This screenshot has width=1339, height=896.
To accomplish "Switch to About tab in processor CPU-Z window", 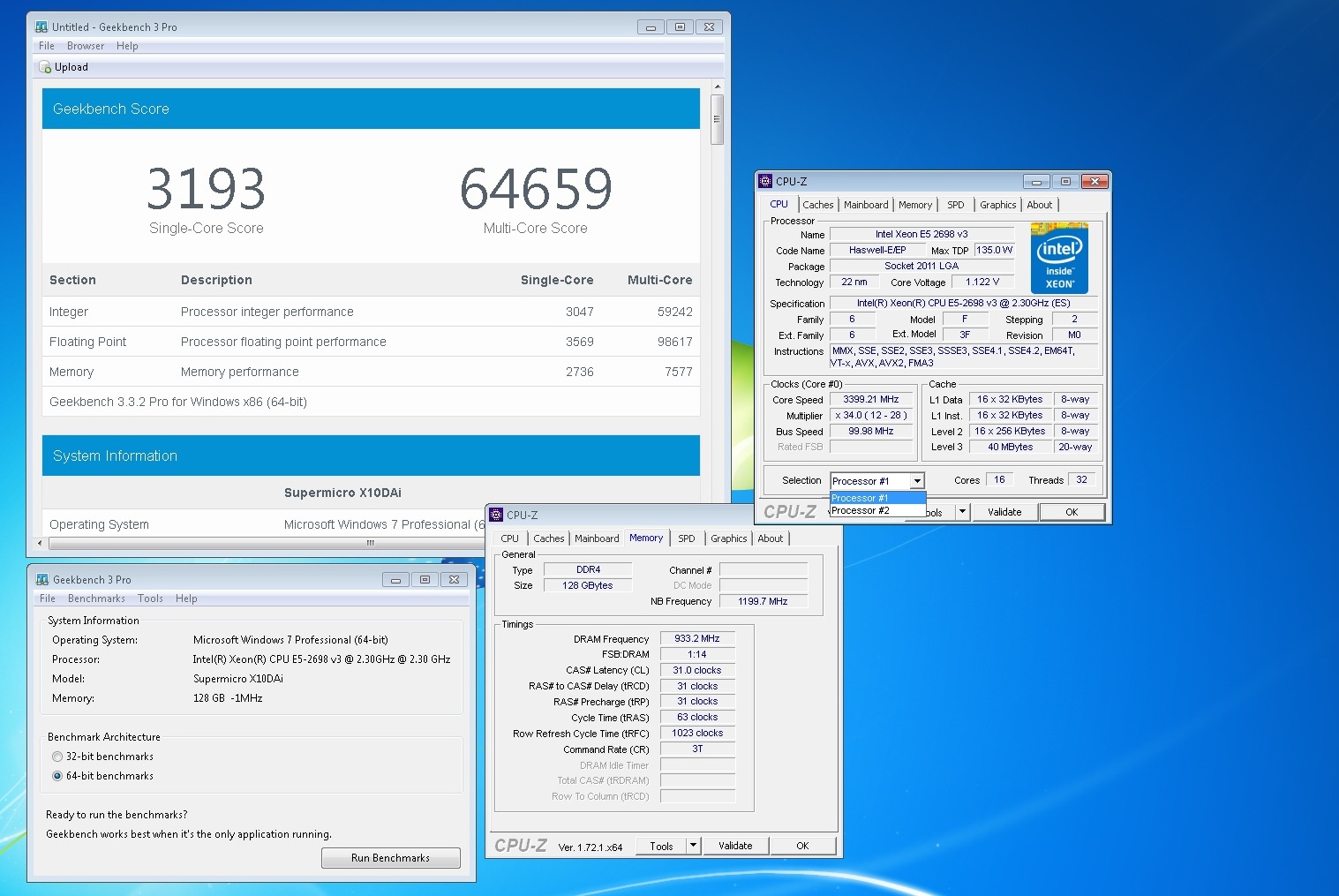I will [1040, 205].
